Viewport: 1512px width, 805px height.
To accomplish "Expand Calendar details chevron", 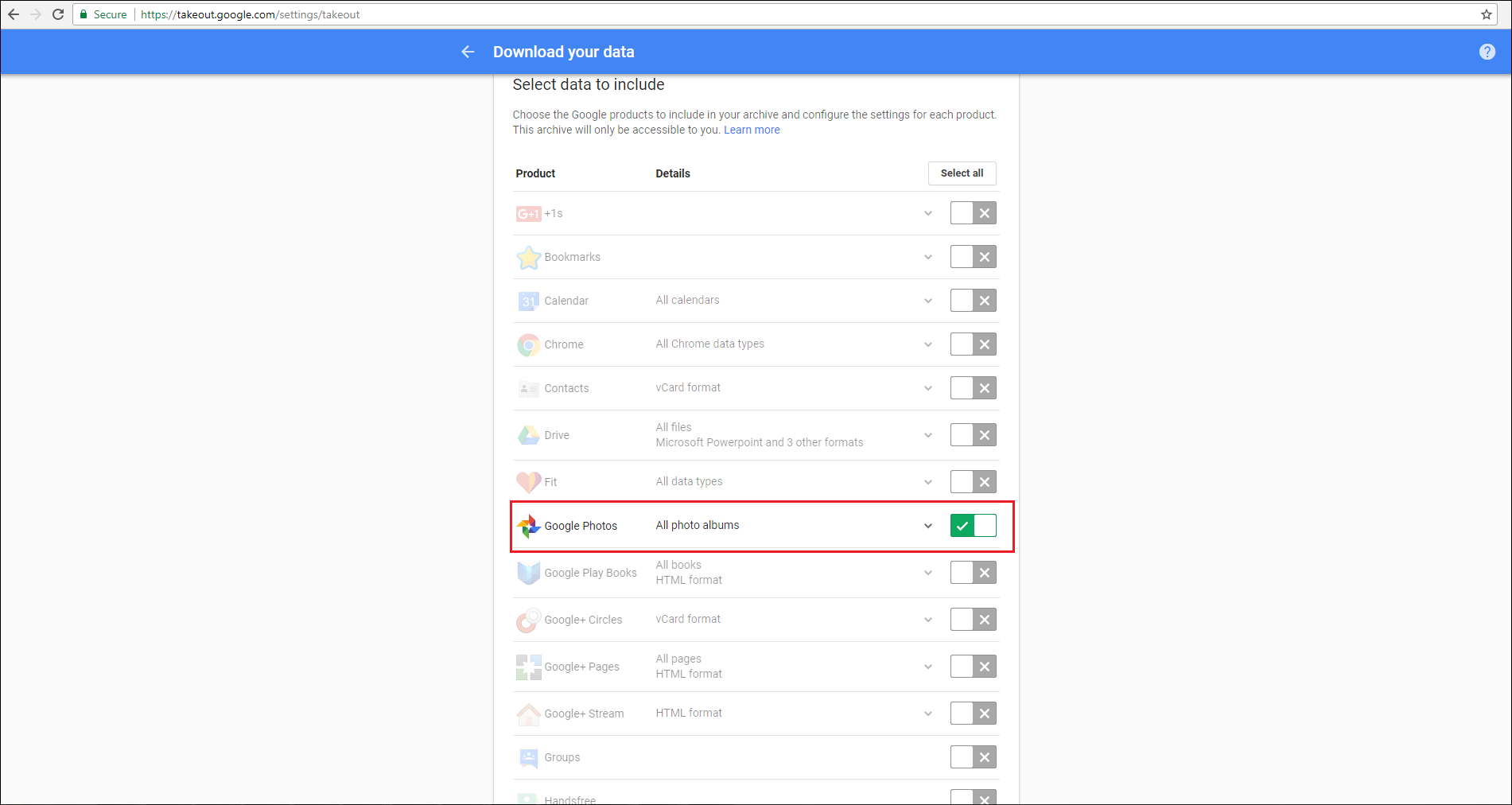I will click(928, 301).
